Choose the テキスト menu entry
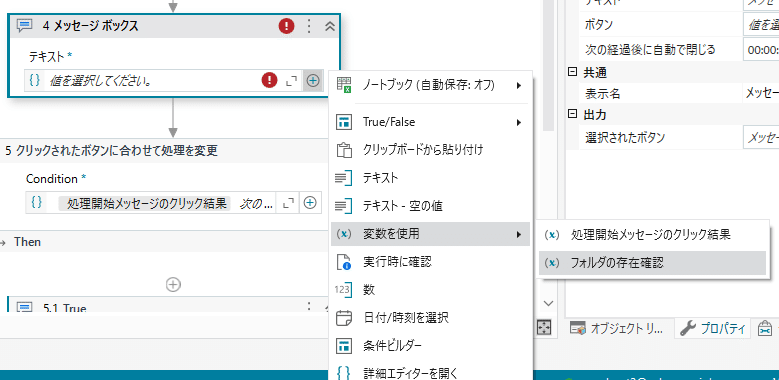Viewport: 779px width, 380px height. pyautogui.click(x=431, y=177)
